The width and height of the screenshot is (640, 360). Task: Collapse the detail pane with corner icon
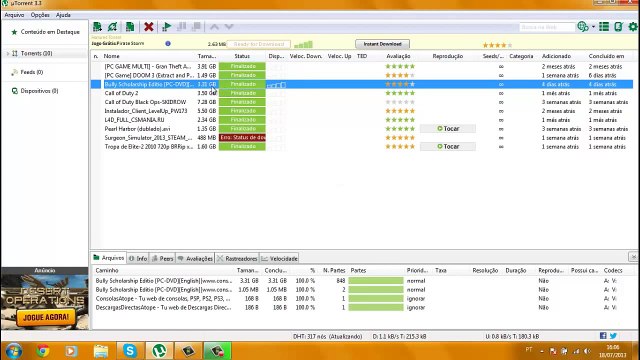[633, 257]
